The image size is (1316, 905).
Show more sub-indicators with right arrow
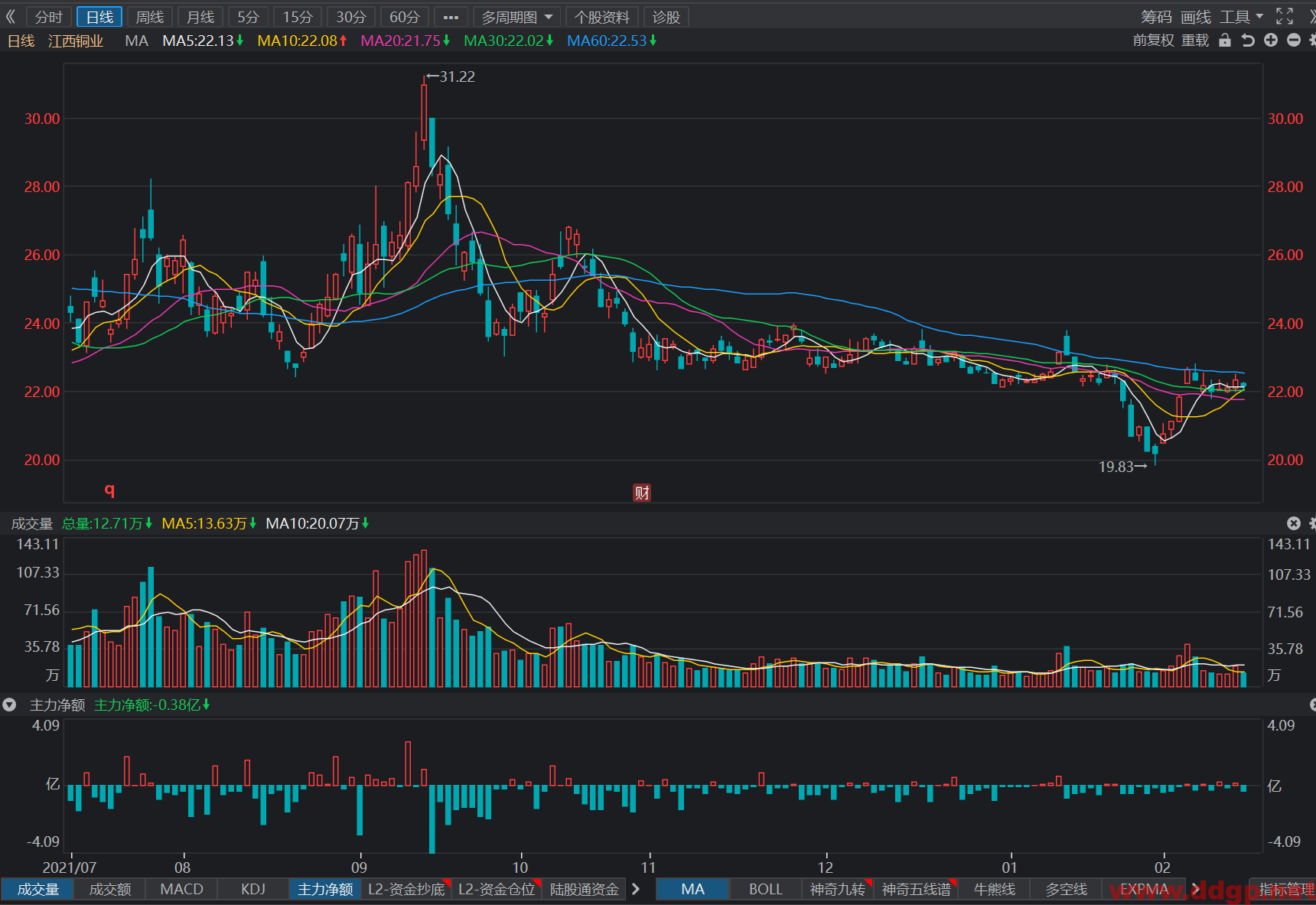click(x=636, y=889)
